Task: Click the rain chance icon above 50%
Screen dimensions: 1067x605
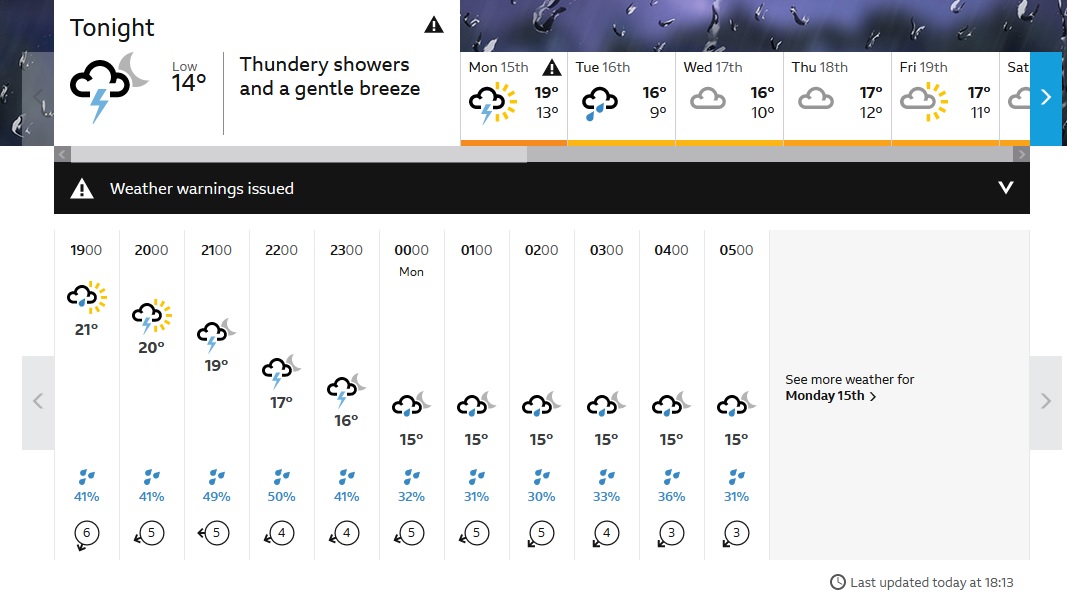Action: click(x=281, y=477)
